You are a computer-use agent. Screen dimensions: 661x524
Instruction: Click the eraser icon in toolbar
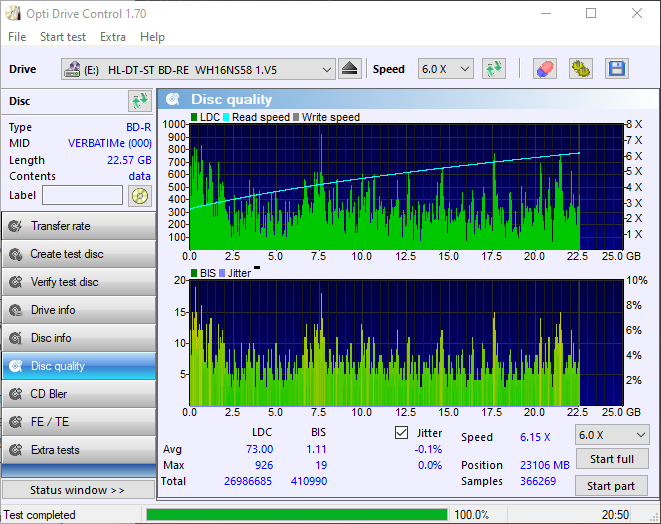[544, 69]
